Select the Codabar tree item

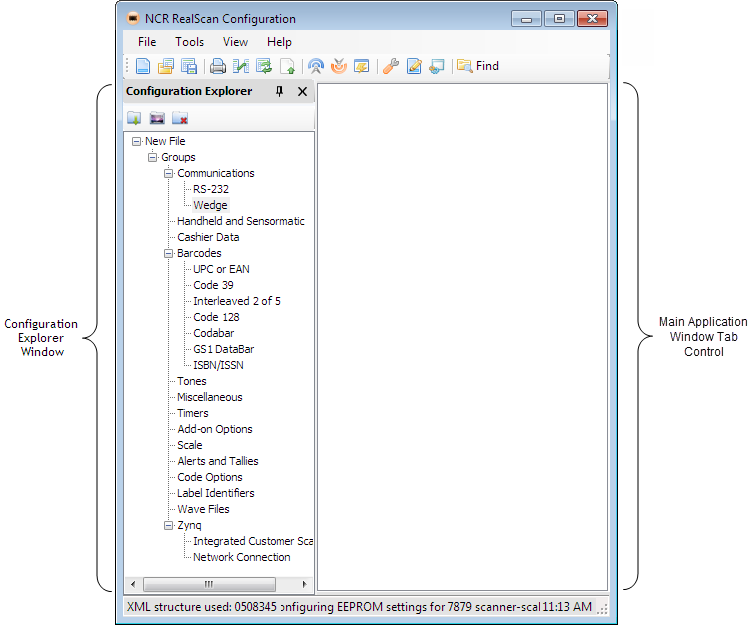click(x=214, y=333)
